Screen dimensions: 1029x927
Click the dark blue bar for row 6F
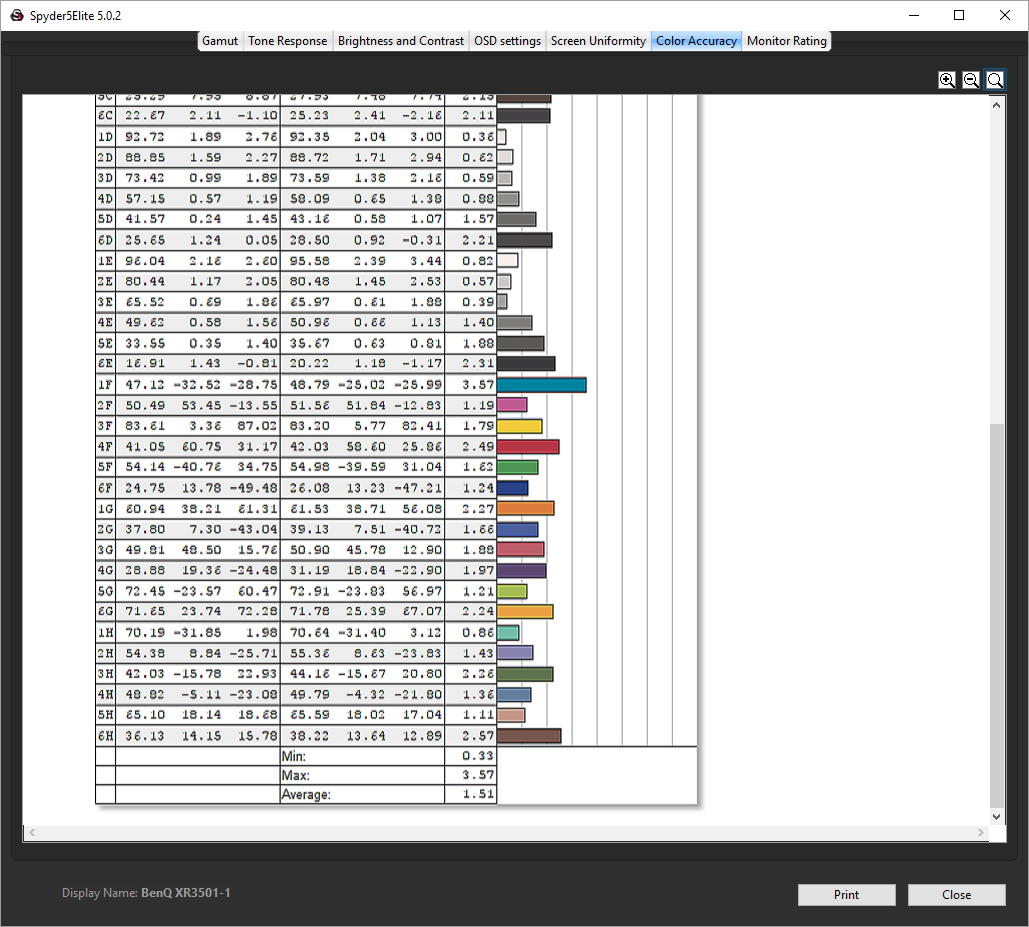(513, 488)
